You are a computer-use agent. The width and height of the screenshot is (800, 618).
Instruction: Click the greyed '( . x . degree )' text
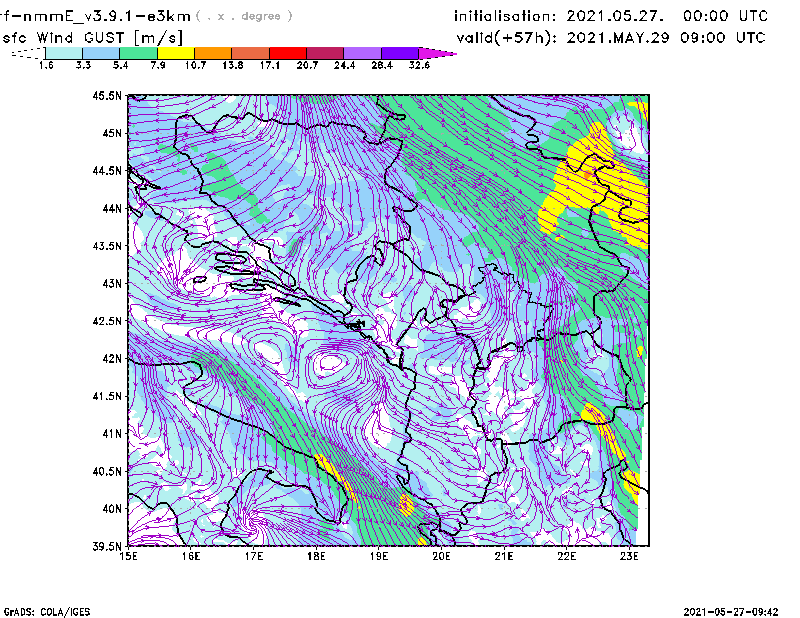pyautogui.click(x=244, y=16)
